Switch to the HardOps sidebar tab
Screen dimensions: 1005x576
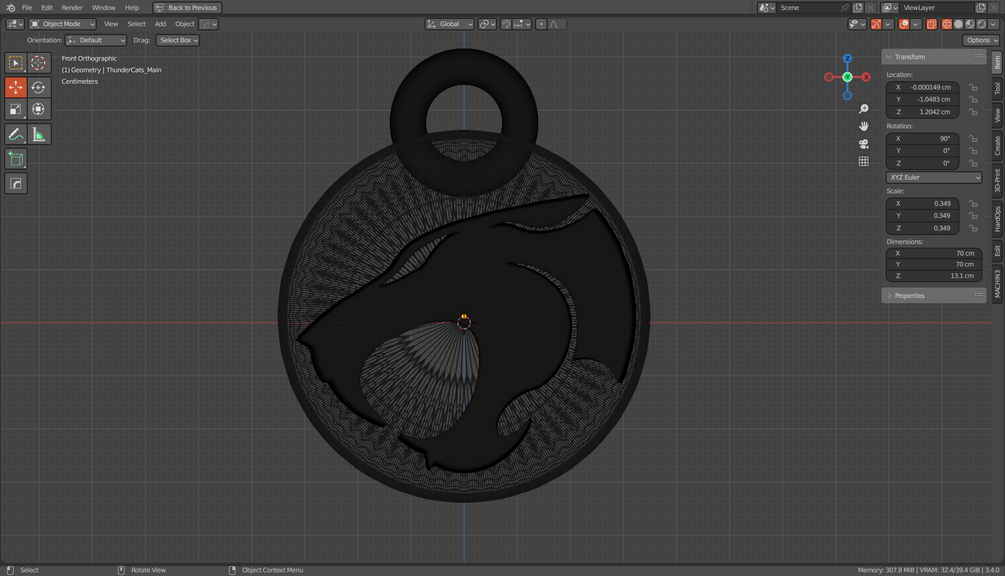click(x=997, y=219)
